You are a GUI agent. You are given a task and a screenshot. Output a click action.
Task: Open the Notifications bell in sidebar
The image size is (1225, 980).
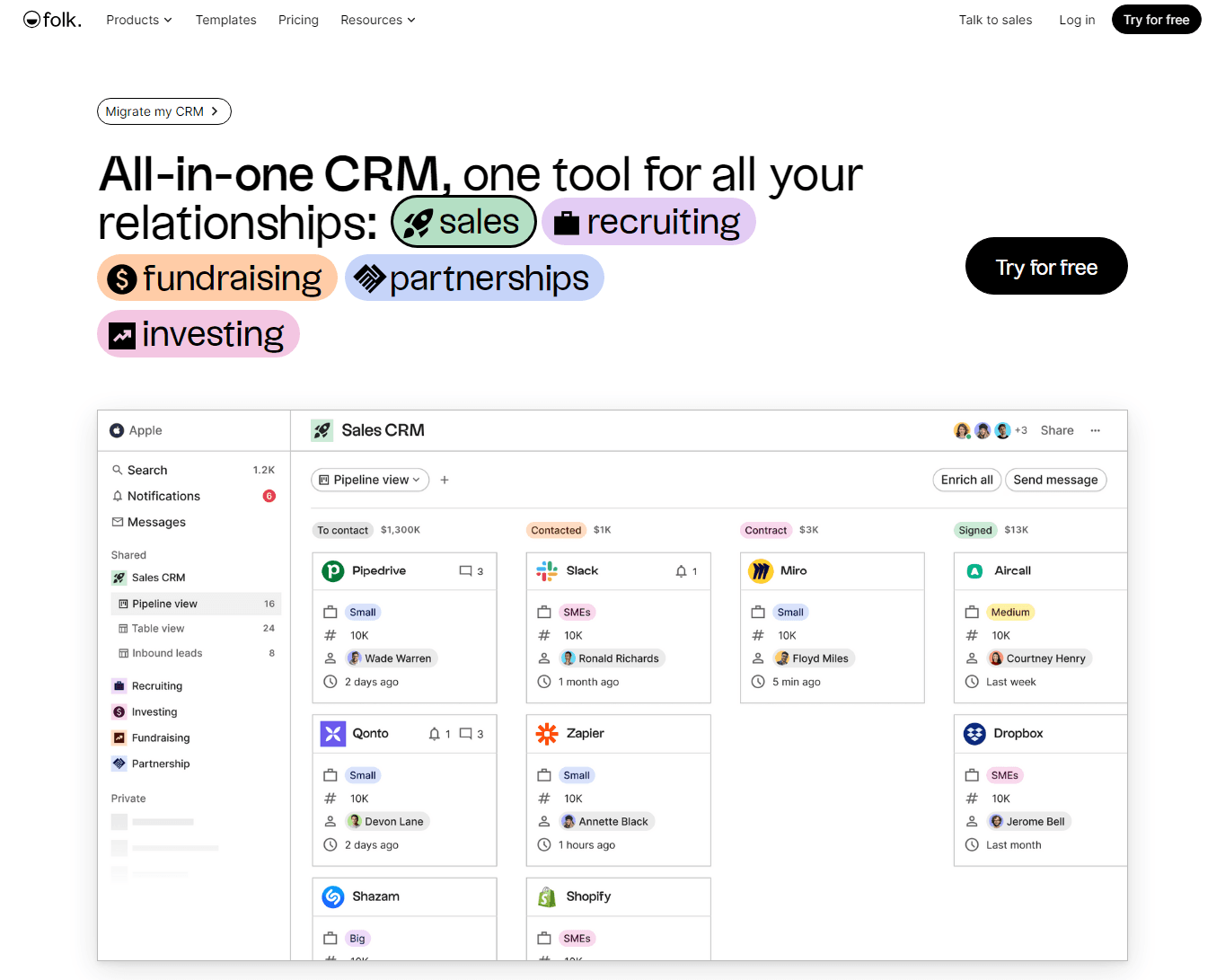pyautogui.click(x=118, y=496)
